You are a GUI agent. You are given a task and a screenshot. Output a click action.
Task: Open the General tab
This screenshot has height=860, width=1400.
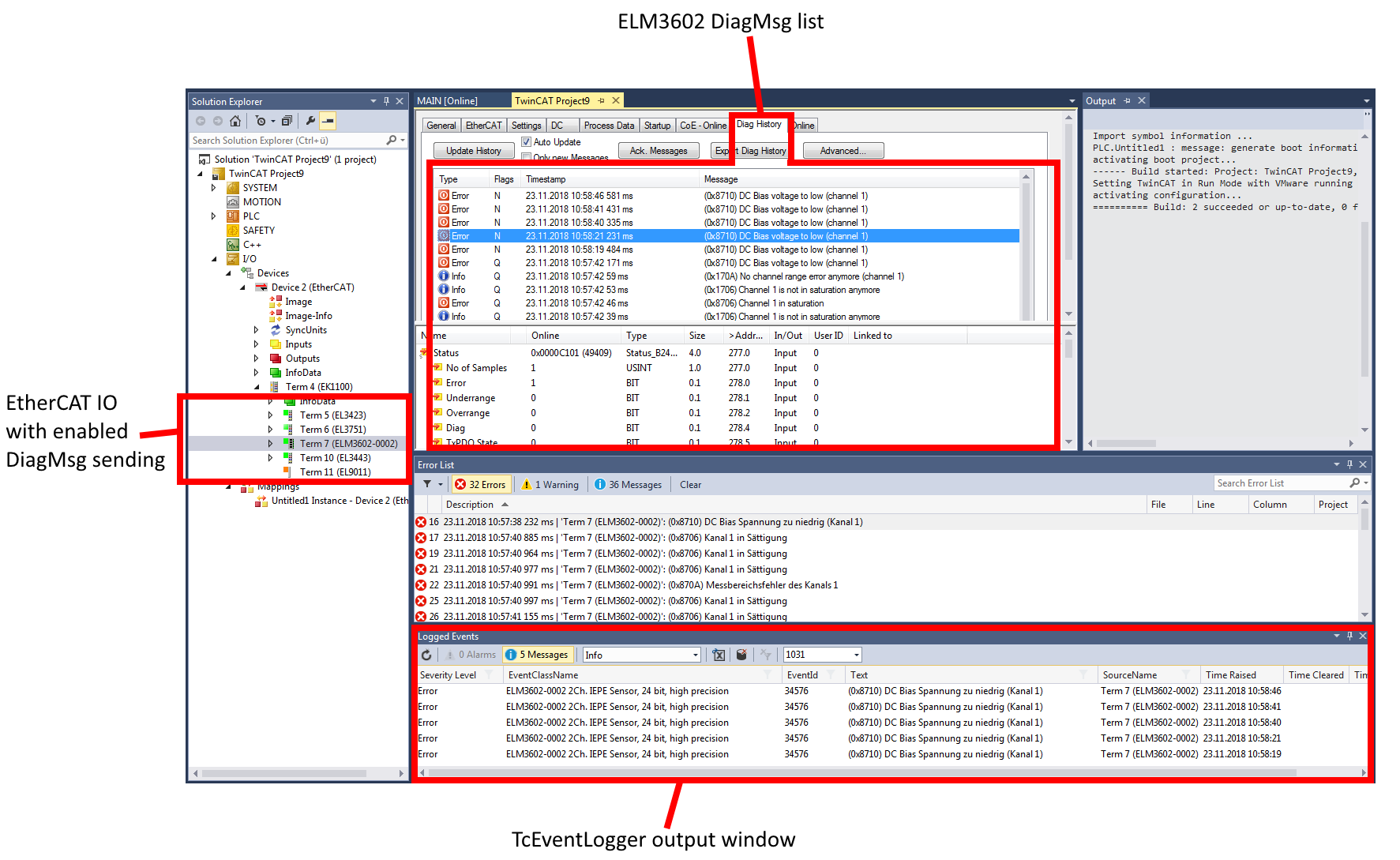click(x=441, y=126)
